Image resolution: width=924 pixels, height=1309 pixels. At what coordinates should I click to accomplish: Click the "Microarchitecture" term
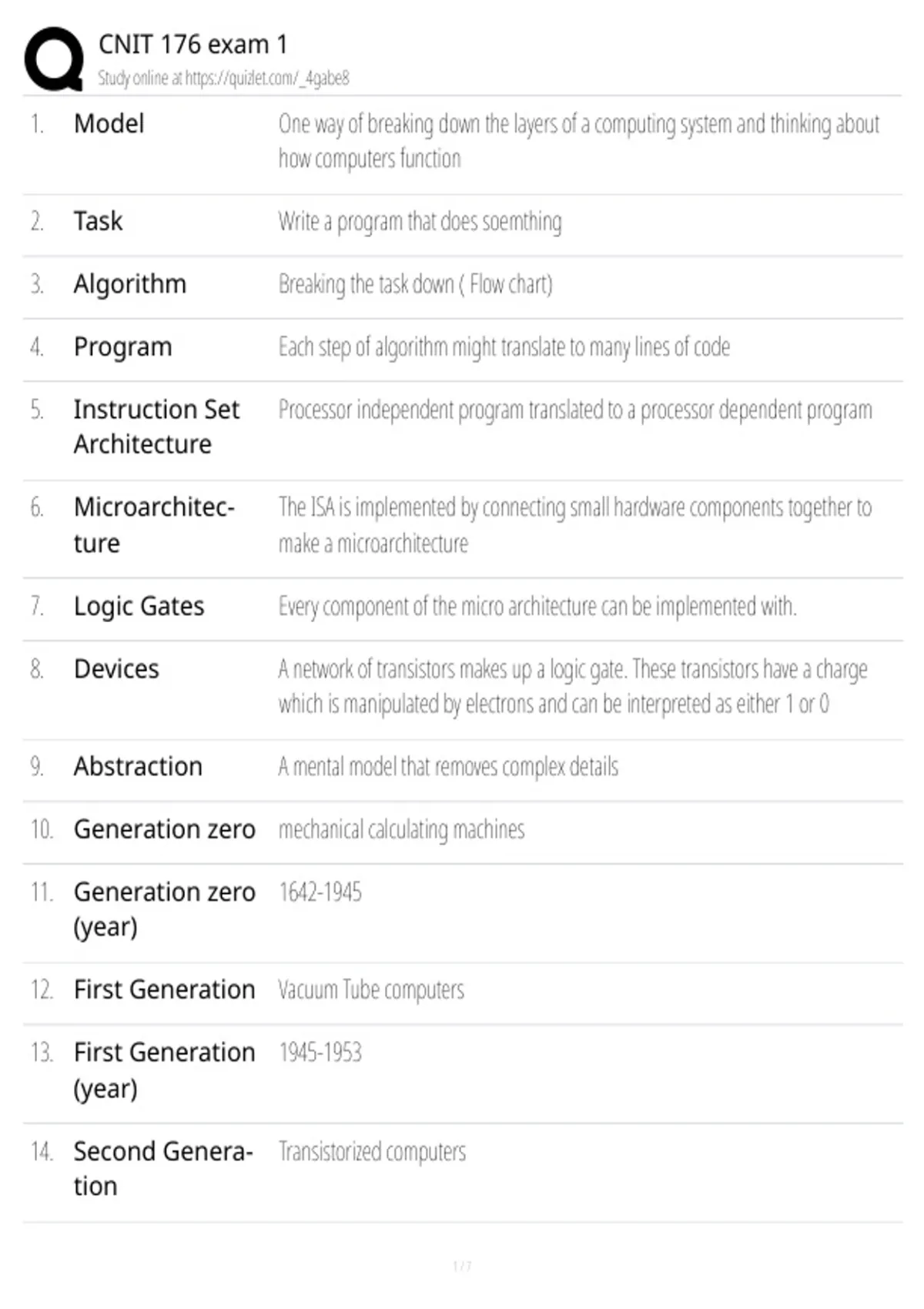coord(153,524)
